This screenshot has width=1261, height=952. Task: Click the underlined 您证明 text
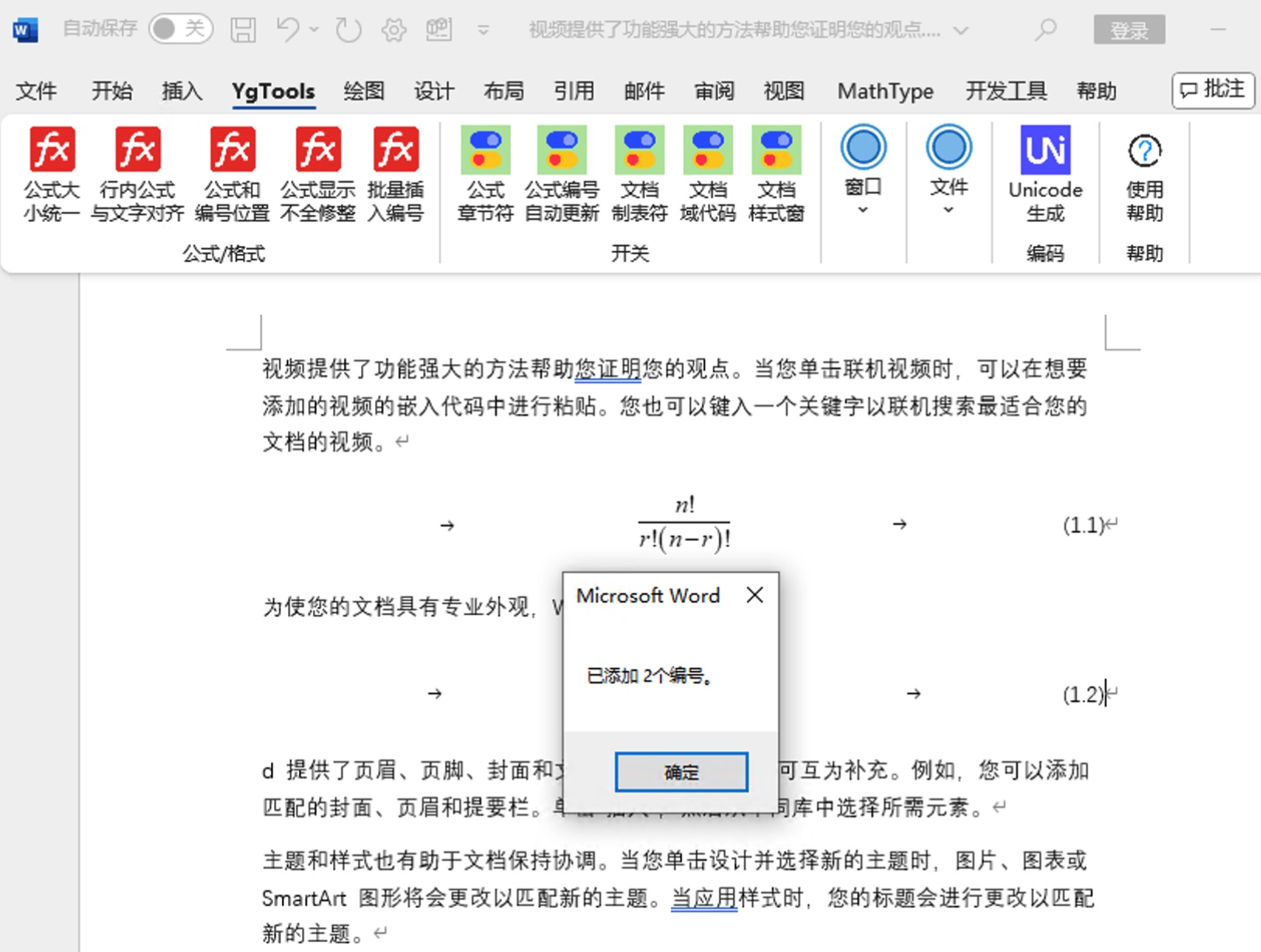point(608,368)
